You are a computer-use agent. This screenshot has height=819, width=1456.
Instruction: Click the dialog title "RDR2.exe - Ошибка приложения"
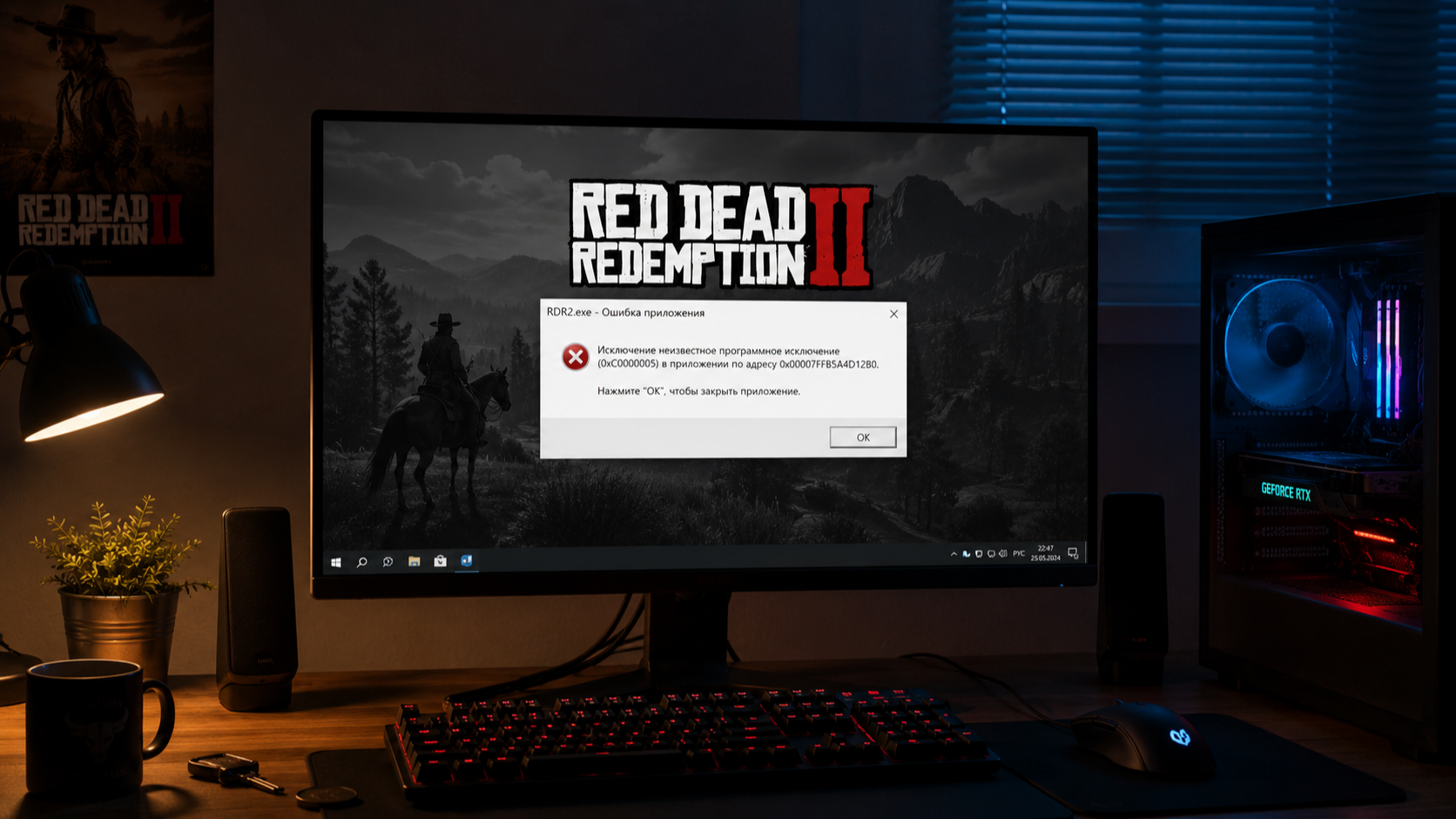625,312
